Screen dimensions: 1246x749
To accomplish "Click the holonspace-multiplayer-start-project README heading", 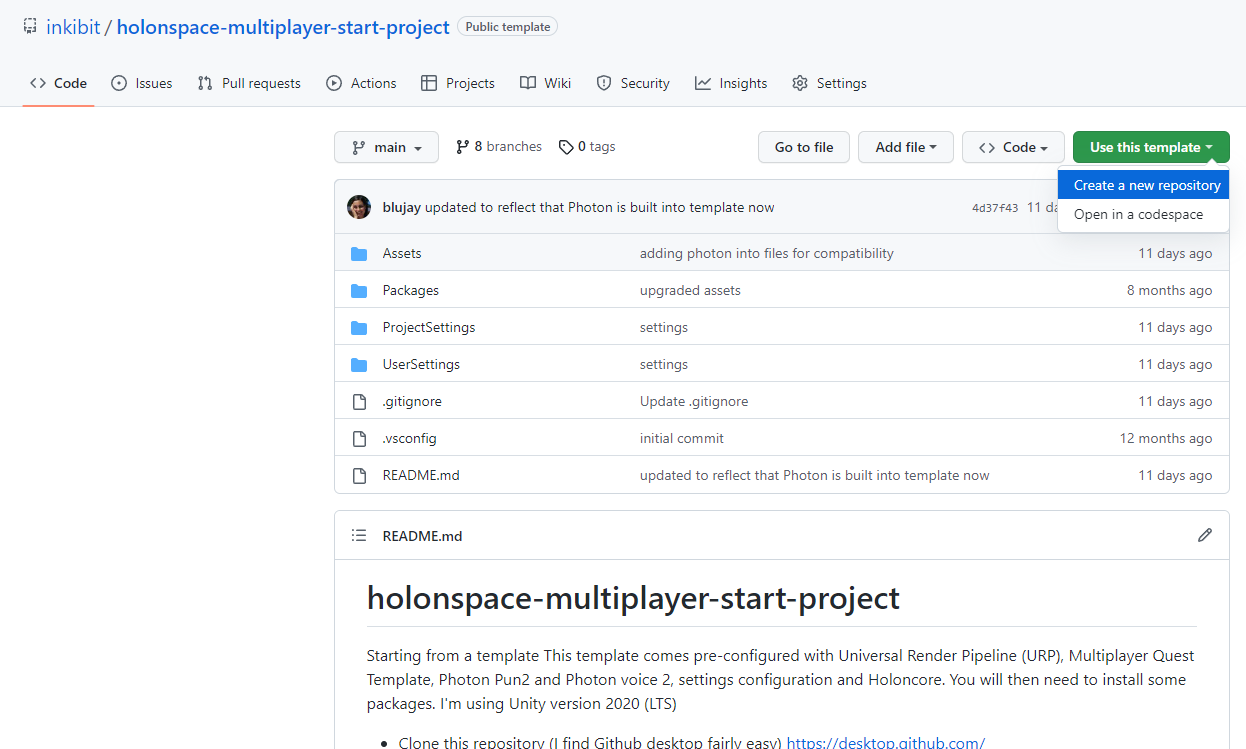I will coord(633,598).
